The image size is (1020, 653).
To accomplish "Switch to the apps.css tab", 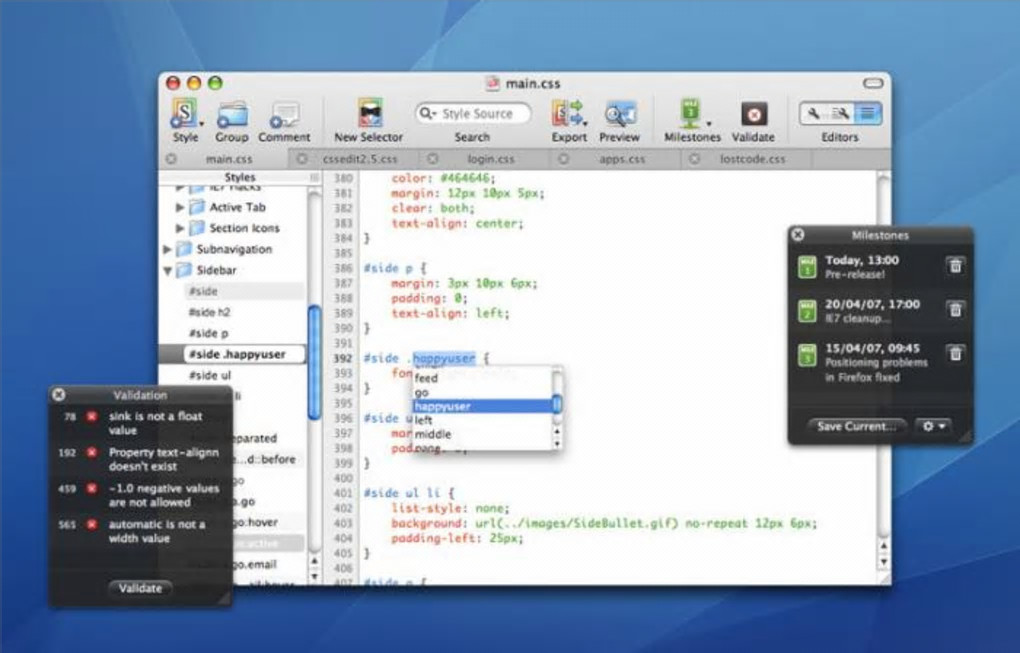I will (622, 159).
